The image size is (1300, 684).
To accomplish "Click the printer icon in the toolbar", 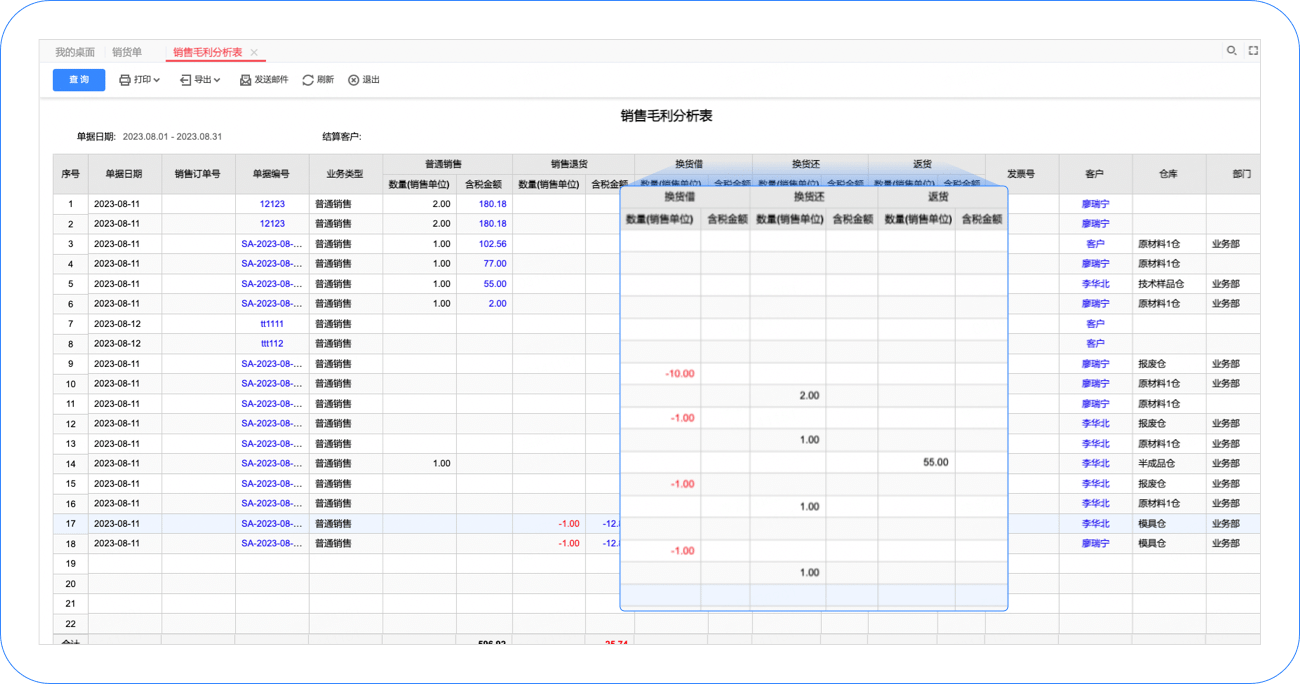I will click(x=125, y=80).
